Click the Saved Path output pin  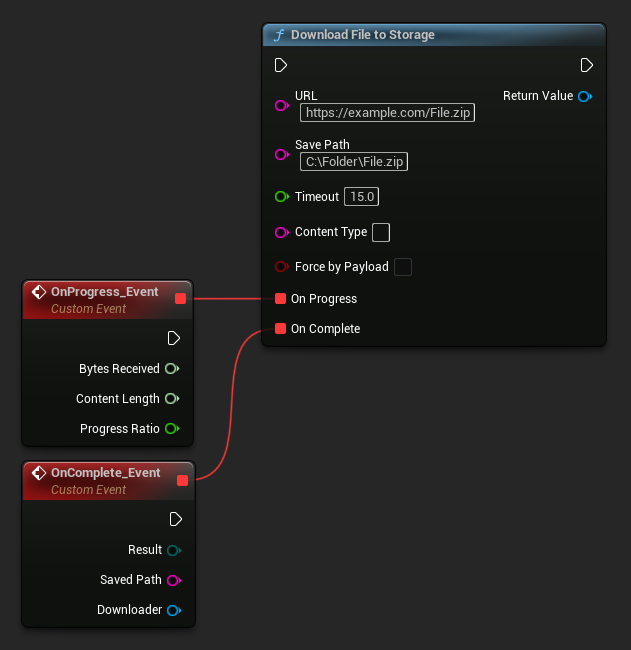[x=173, y=580]
